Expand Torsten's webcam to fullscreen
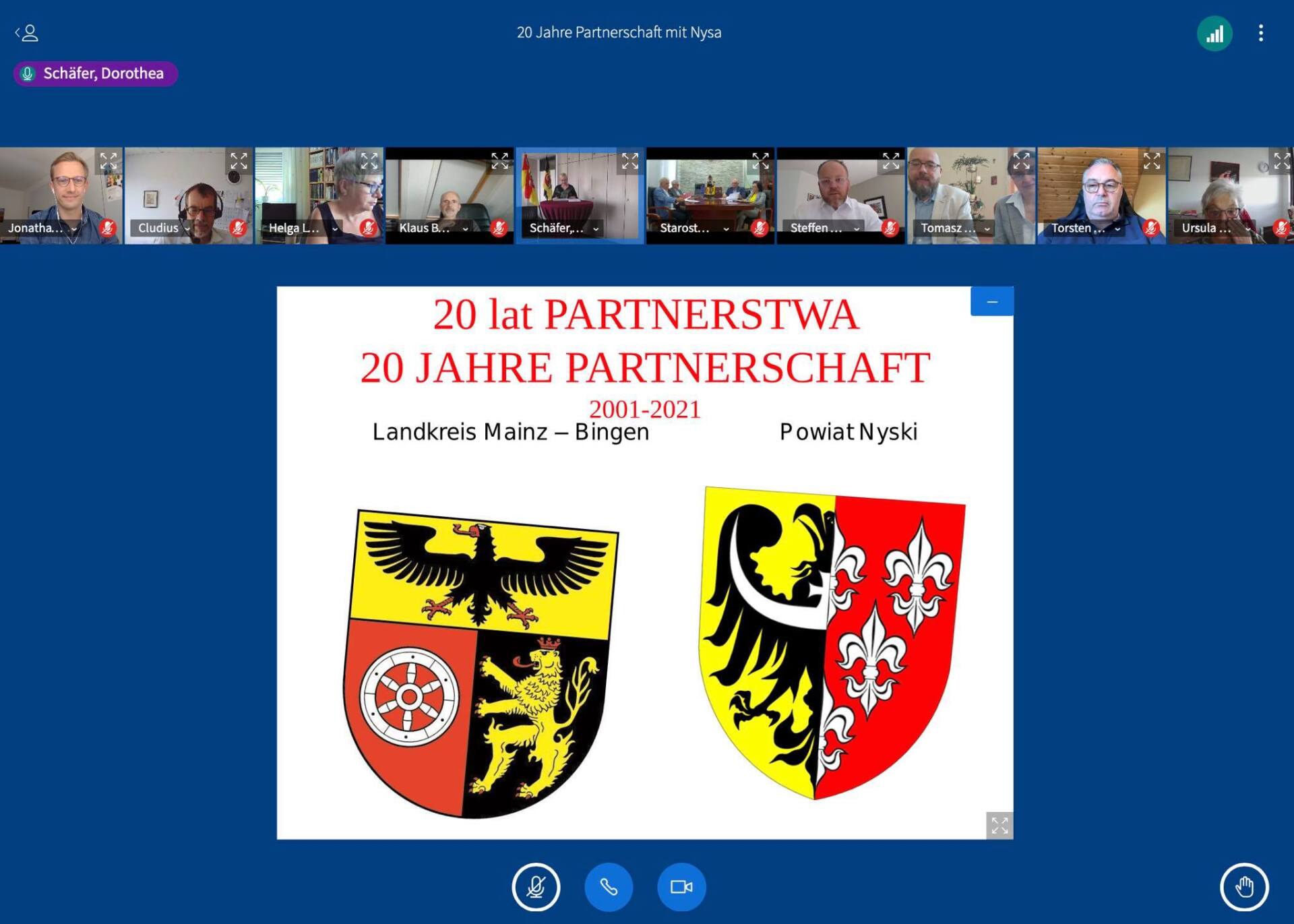The width and height of the screenshot is (1294, 924). [x=1151, y=161]
